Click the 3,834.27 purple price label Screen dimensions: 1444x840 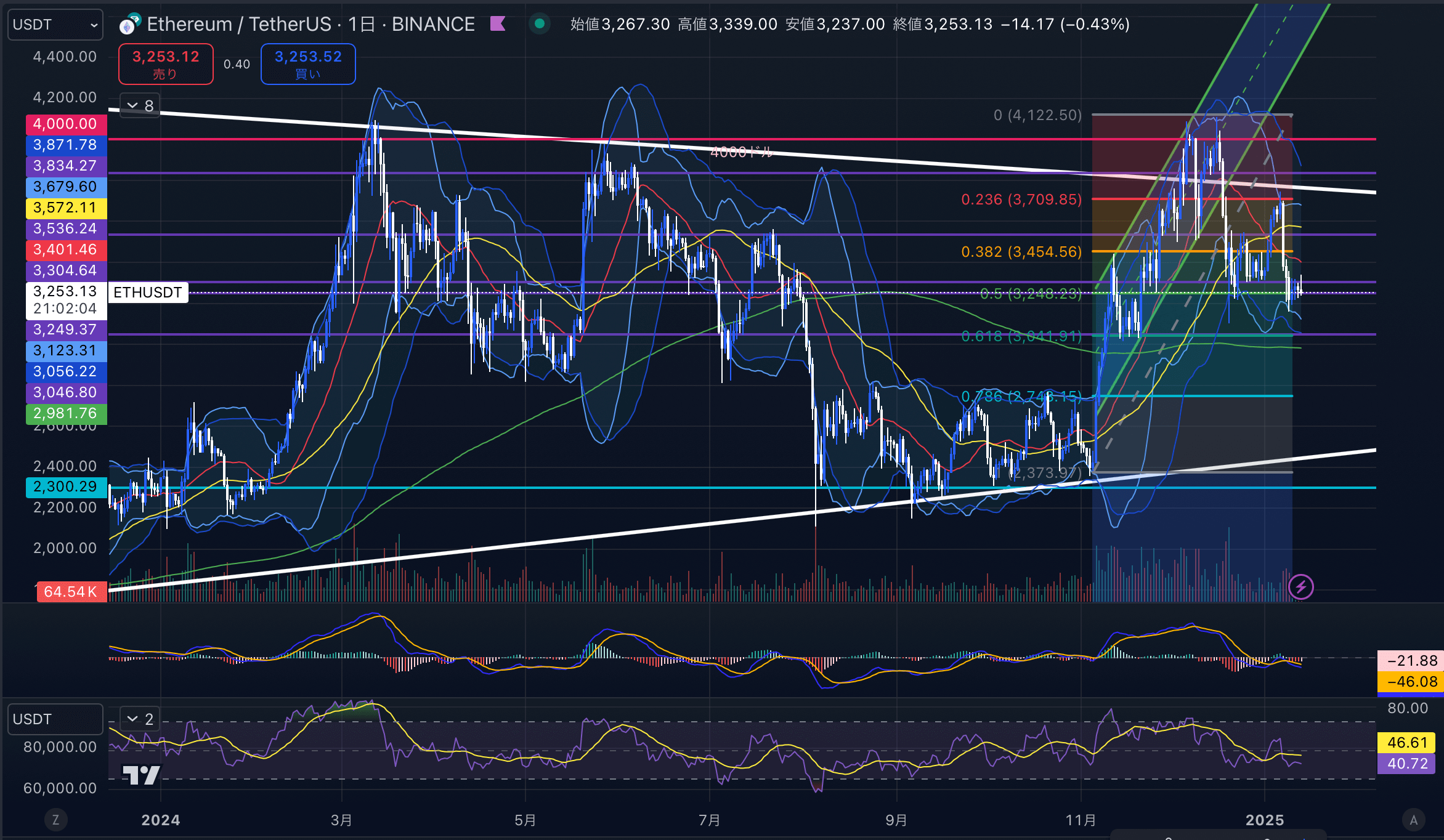coord(66,166)
